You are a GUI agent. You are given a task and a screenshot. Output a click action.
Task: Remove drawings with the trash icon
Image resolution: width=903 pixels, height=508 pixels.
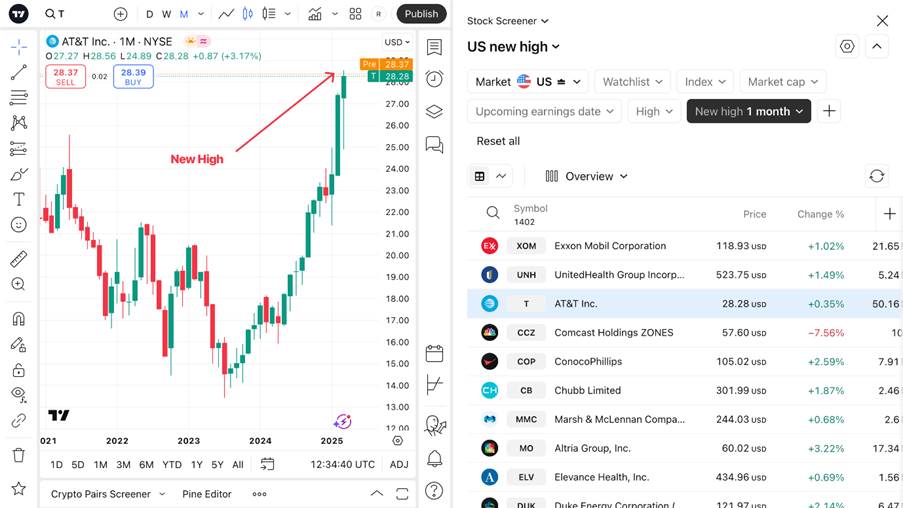[x=18, y=455]
